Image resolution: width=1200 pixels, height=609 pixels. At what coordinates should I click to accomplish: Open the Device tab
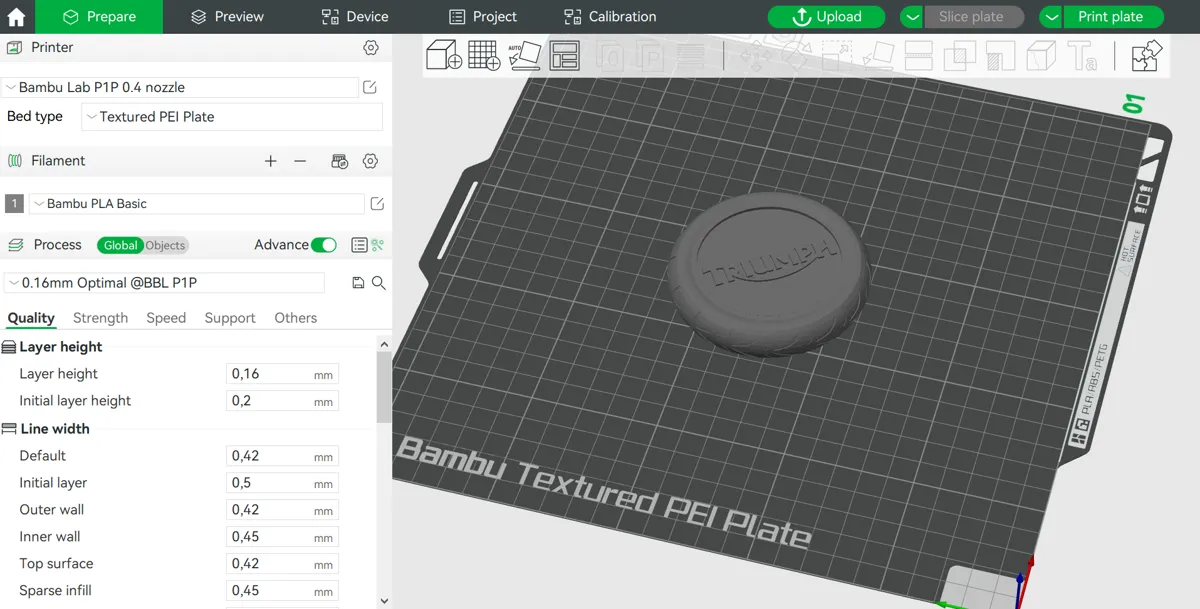pos(355,17)
